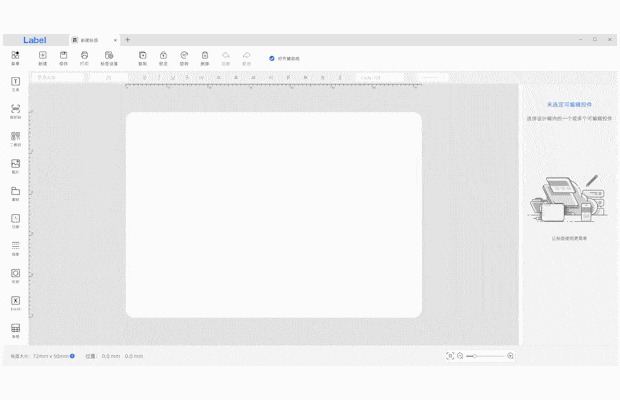Open Label Settings from the toolbar

[x=109, y=57]
